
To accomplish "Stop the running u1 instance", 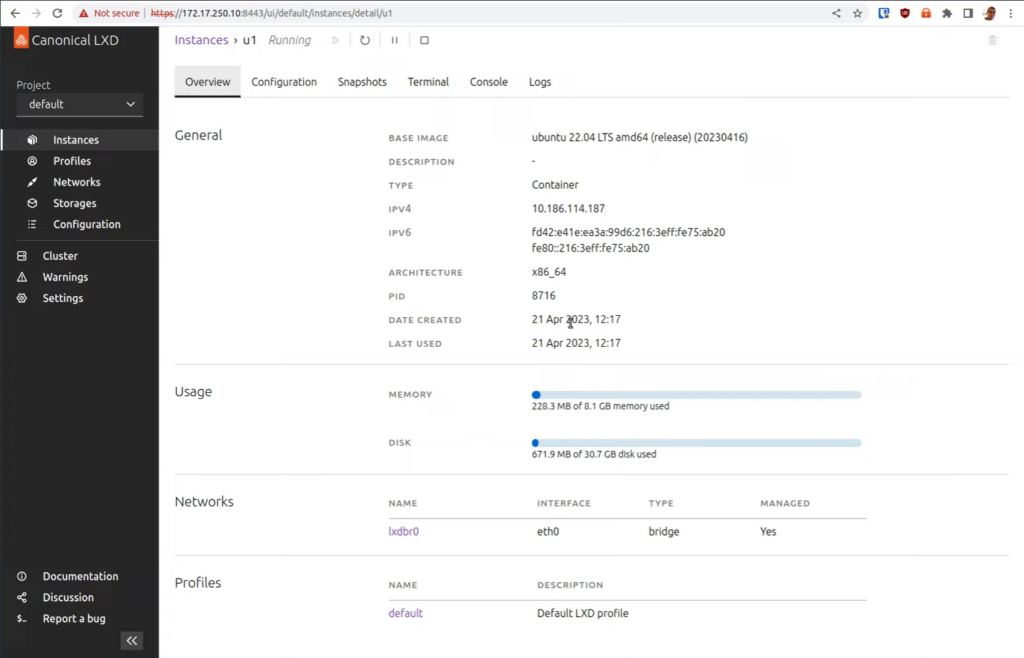I will 423,40.
